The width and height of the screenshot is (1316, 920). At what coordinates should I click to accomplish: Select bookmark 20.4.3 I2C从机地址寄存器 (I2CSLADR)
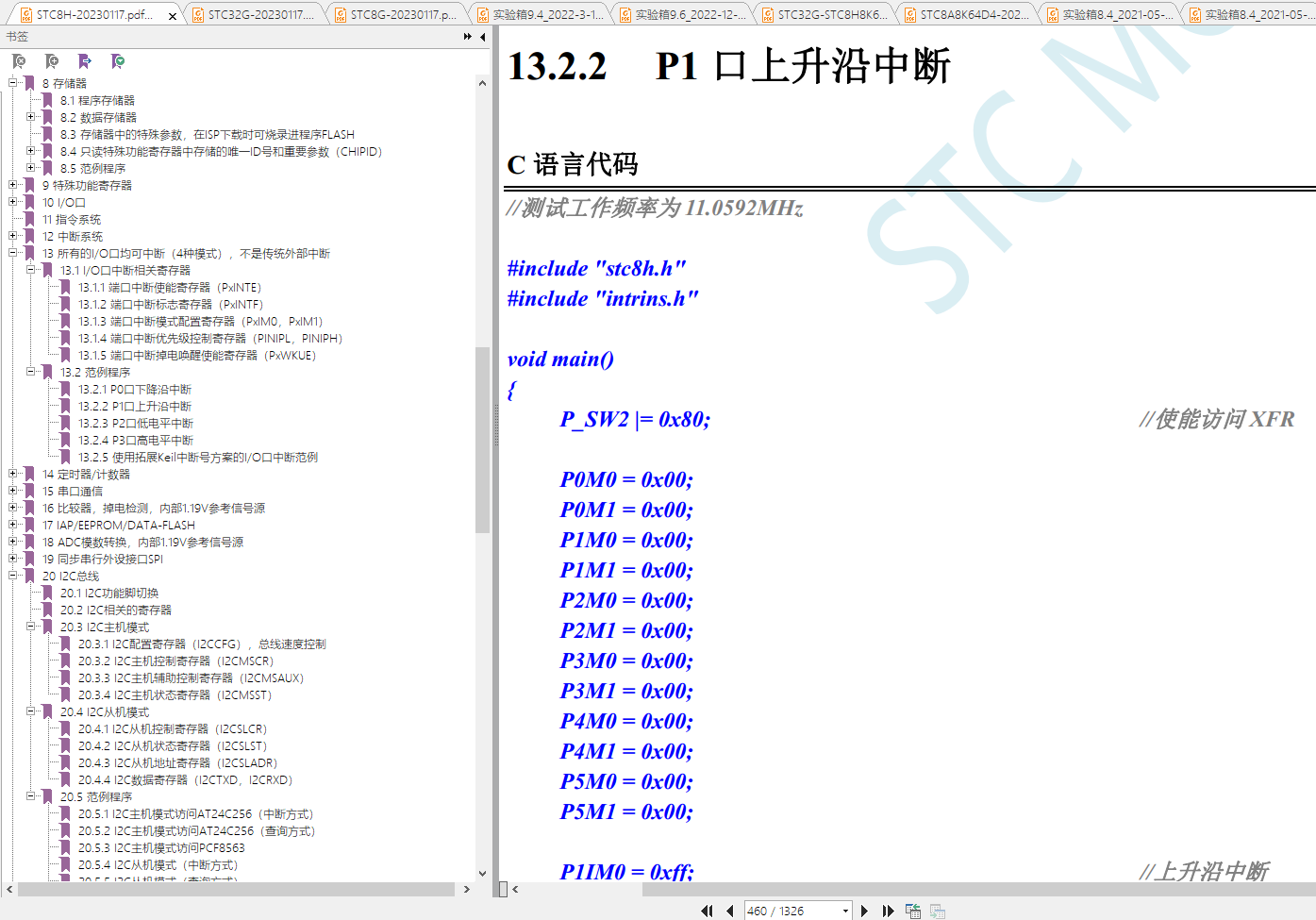177,763
